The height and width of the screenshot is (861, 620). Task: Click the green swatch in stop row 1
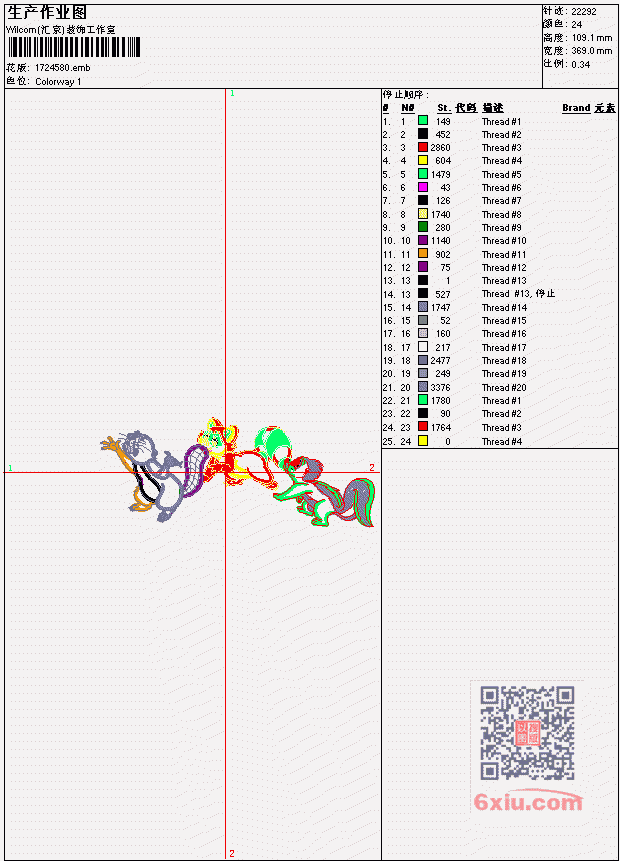(423, 120)
